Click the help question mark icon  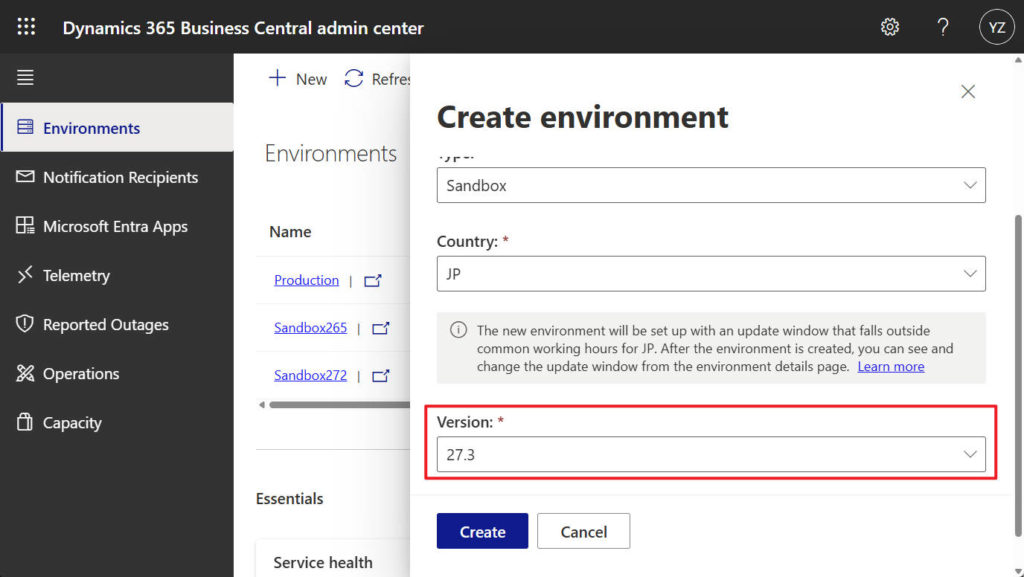coord(942,27)
